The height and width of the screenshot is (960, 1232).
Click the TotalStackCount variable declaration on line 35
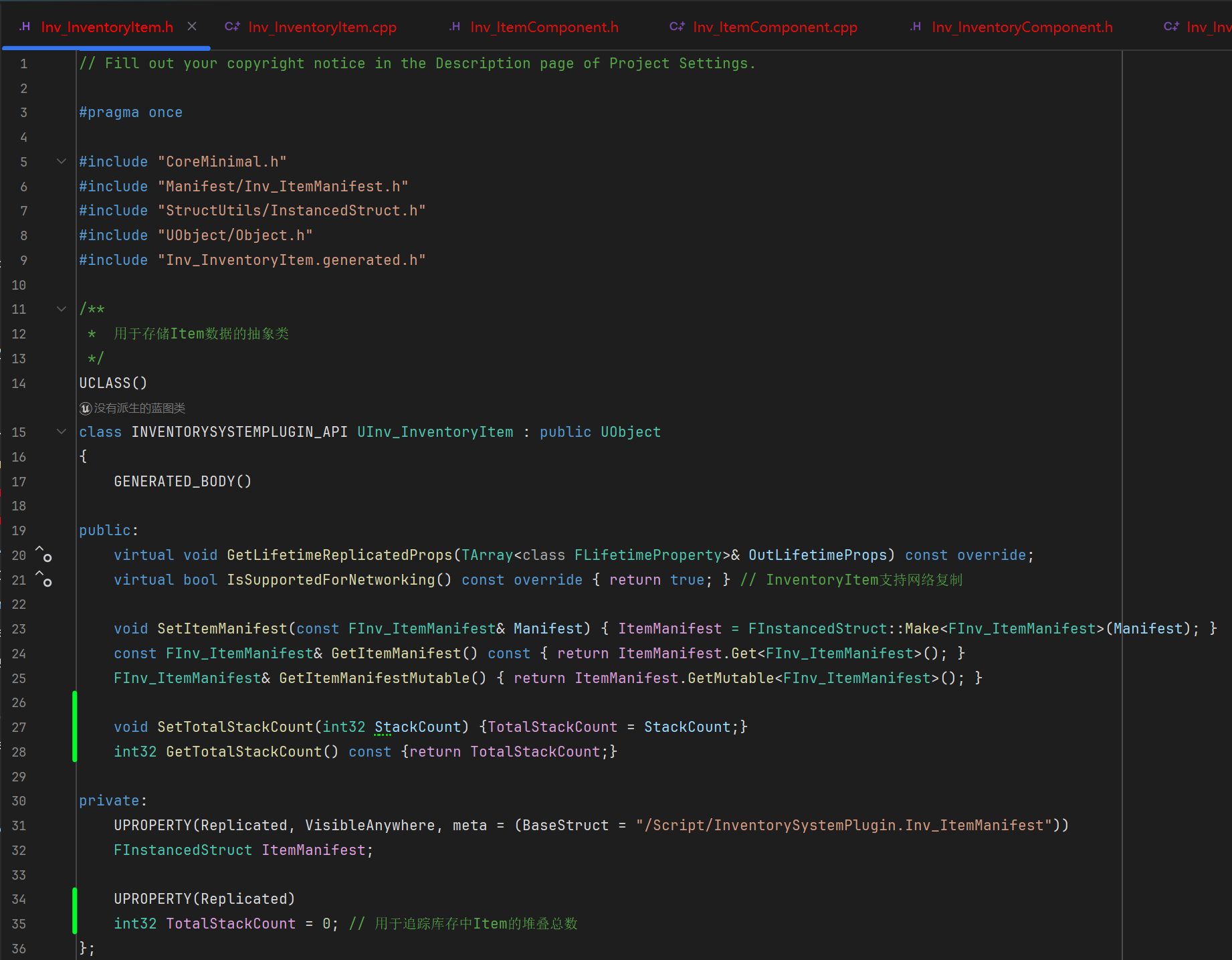[x=231, y=924]
